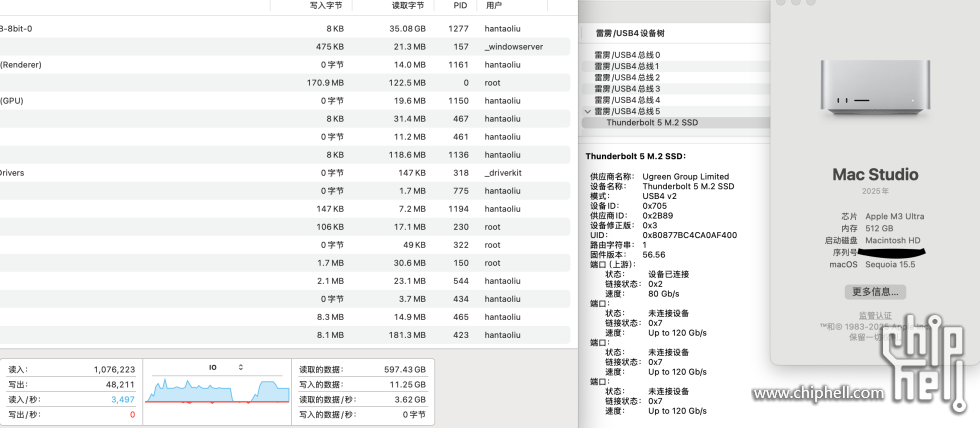
Task: Select the (GPU) process name
Action: pyautogui.click(x=11, y=101)
